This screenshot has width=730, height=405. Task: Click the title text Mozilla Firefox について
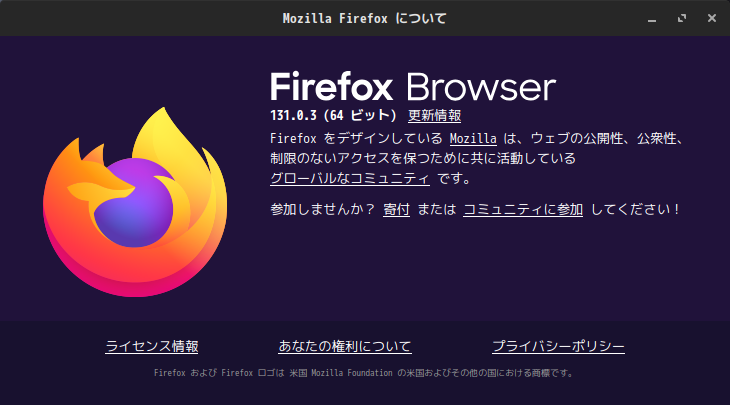(x=365, y=19)
